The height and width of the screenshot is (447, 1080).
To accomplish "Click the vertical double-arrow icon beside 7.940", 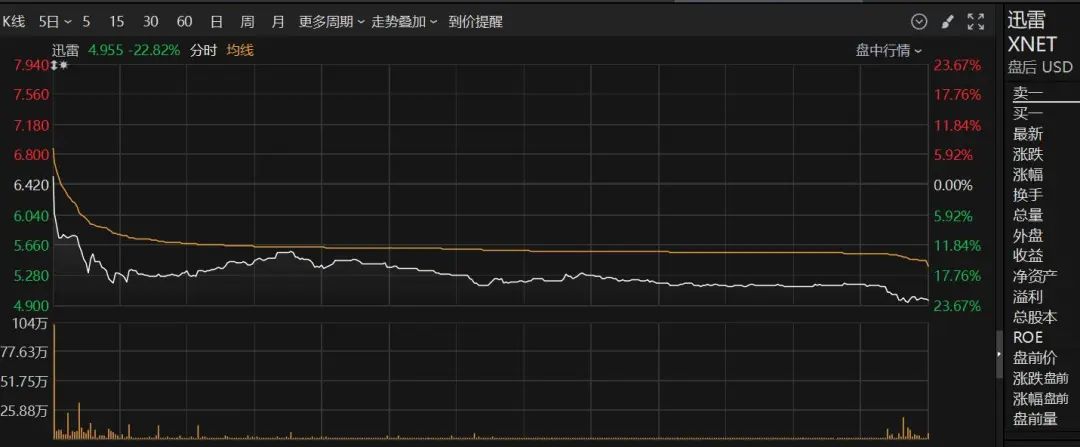I will [56, 65].
